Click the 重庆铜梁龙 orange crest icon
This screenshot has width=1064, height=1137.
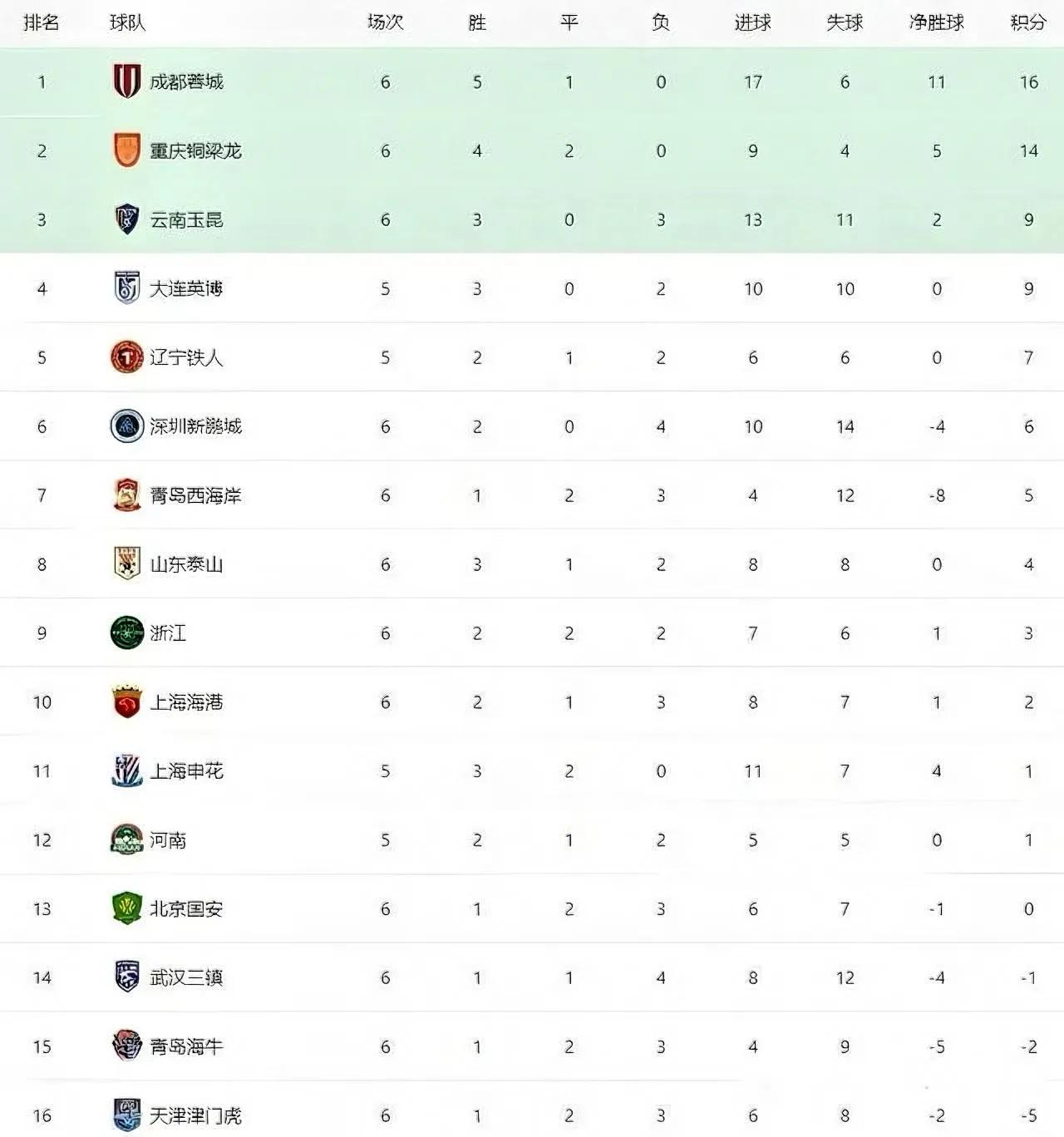coord(126,150)
